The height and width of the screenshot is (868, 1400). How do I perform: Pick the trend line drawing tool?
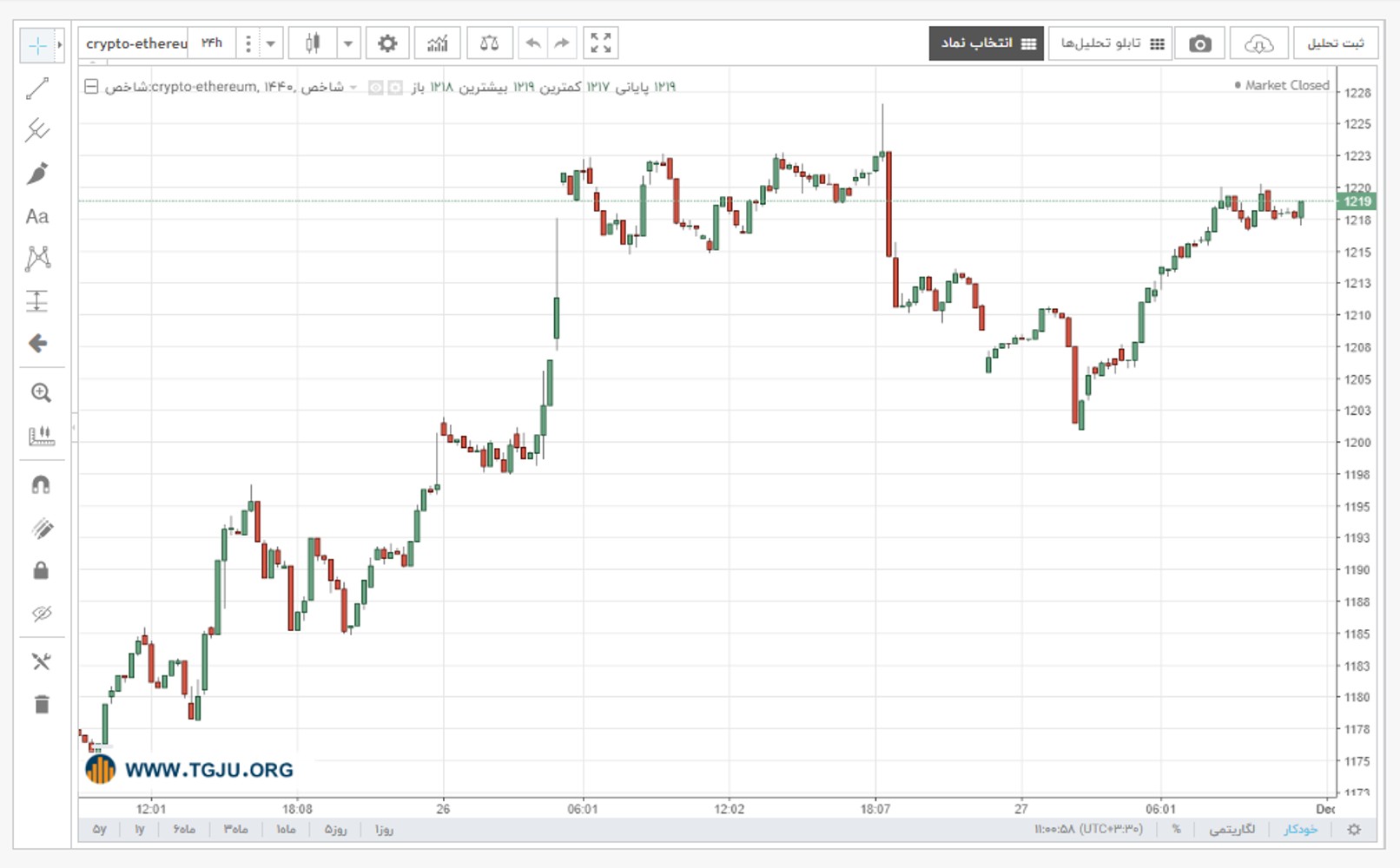tap(37, 88)
